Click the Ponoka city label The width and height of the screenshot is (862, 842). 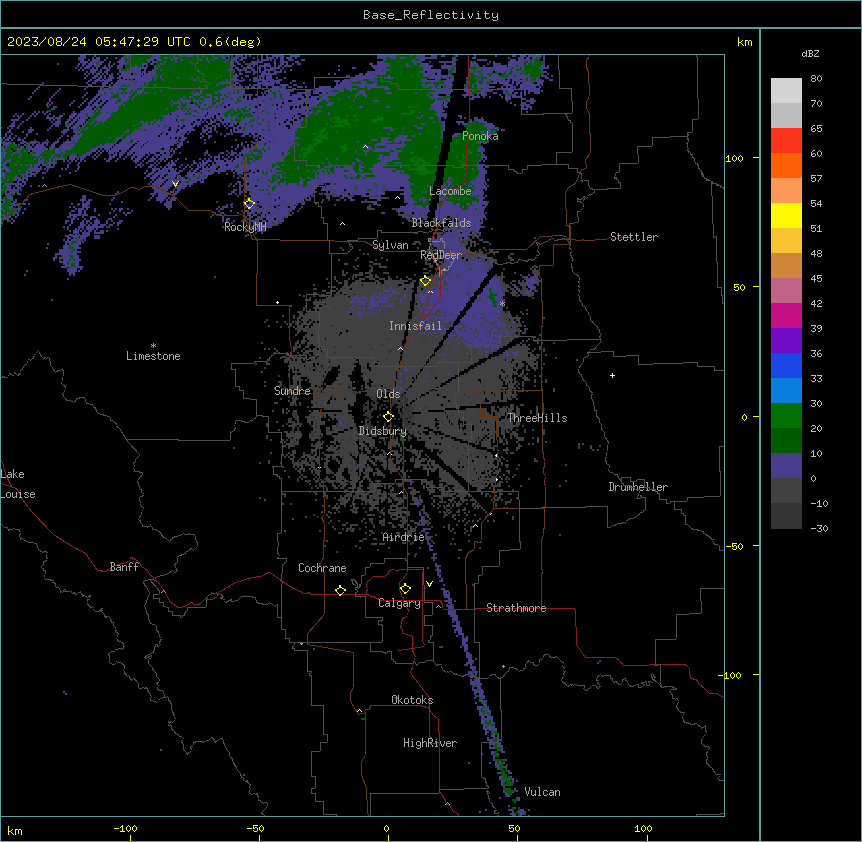[480, 136]
